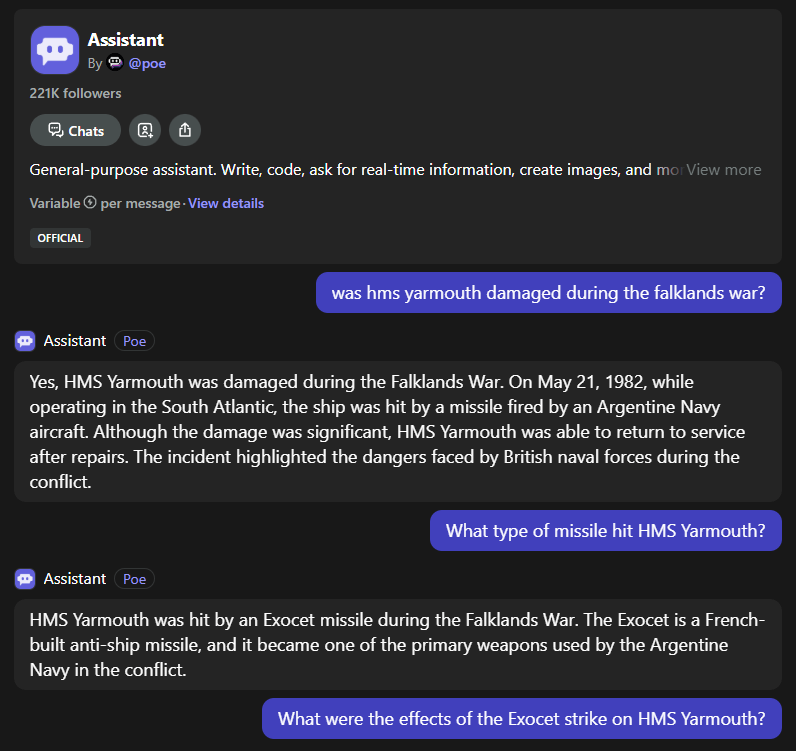Click the Poe tag on the first reply
Viewport: 796px width, 751px height.
(x=134, y=341)
